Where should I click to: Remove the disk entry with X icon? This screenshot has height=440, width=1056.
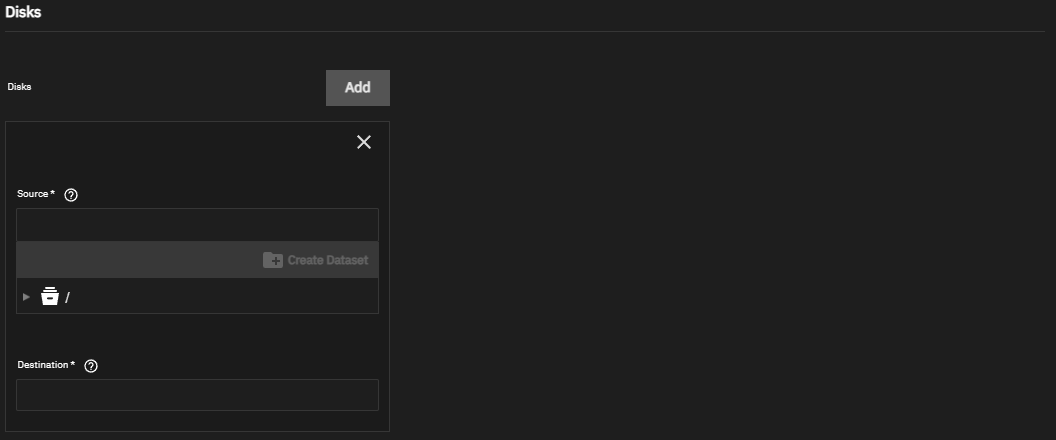tap(364, 142)
